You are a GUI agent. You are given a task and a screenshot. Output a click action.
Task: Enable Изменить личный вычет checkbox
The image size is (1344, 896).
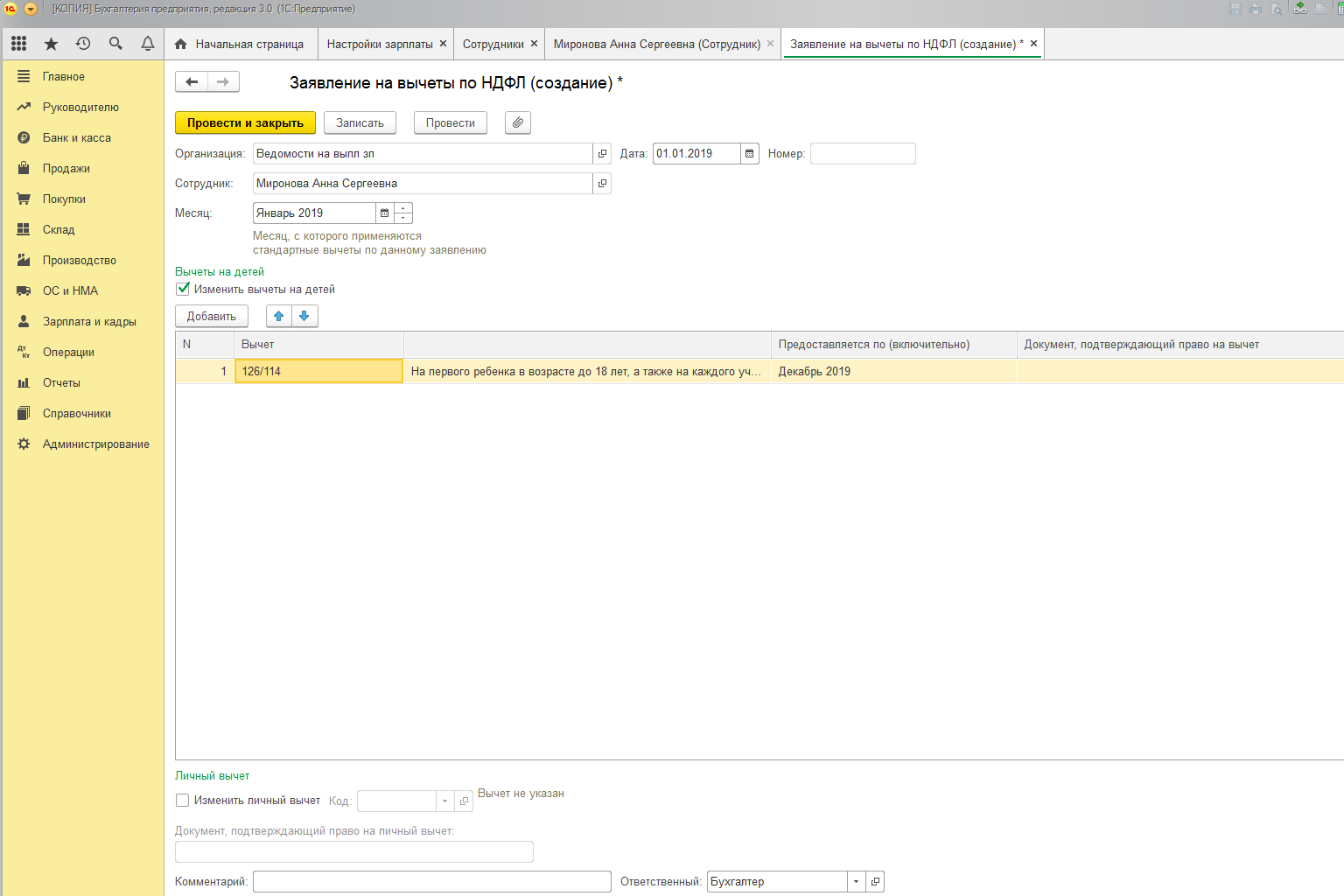(183, 800)
